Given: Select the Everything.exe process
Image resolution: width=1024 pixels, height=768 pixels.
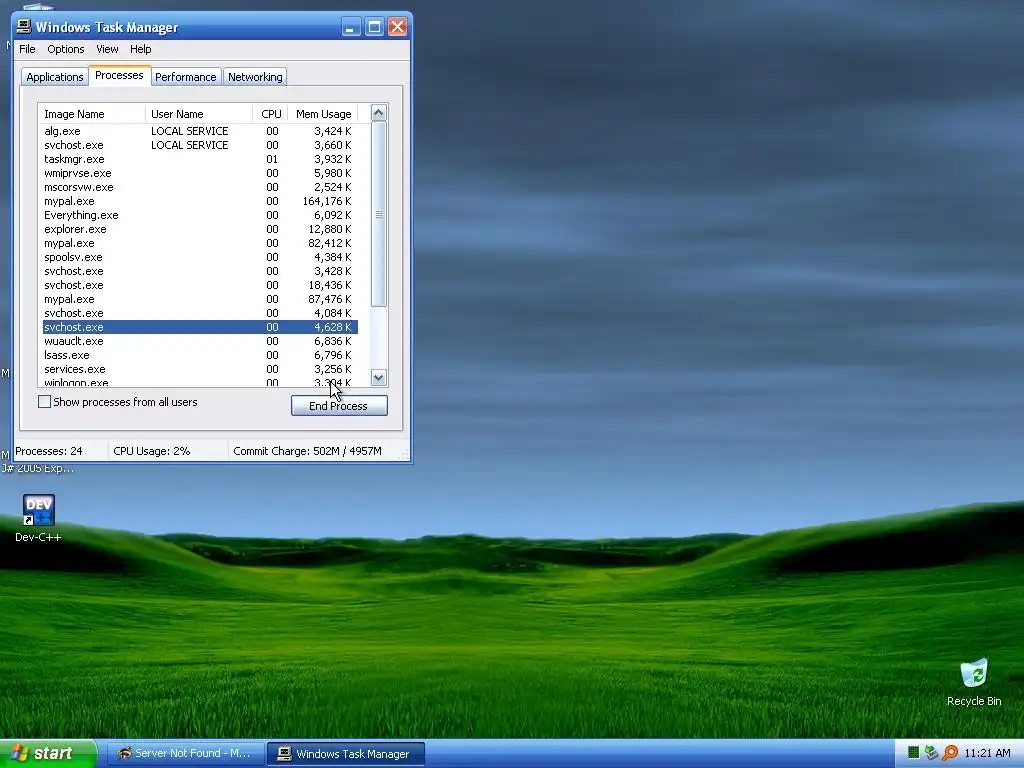Looking at the screenshot, I should [200, 216].
